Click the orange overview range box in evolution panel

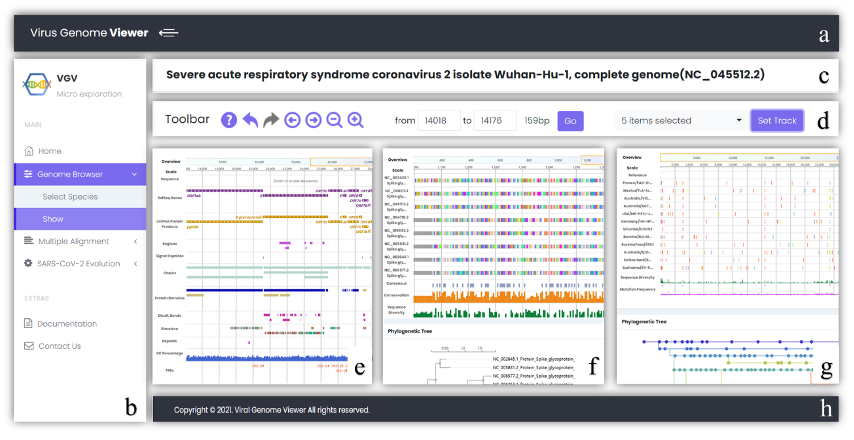[749, 157]
